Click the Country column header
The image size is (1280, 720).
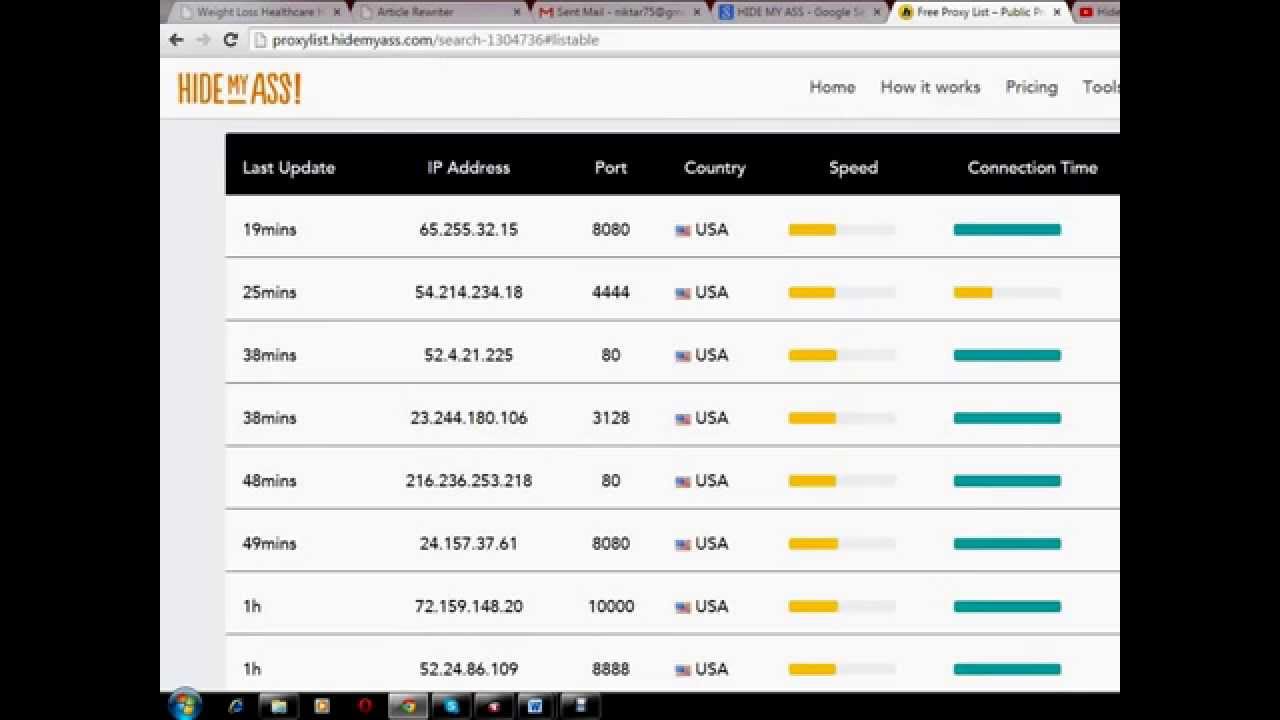point(715,167)
